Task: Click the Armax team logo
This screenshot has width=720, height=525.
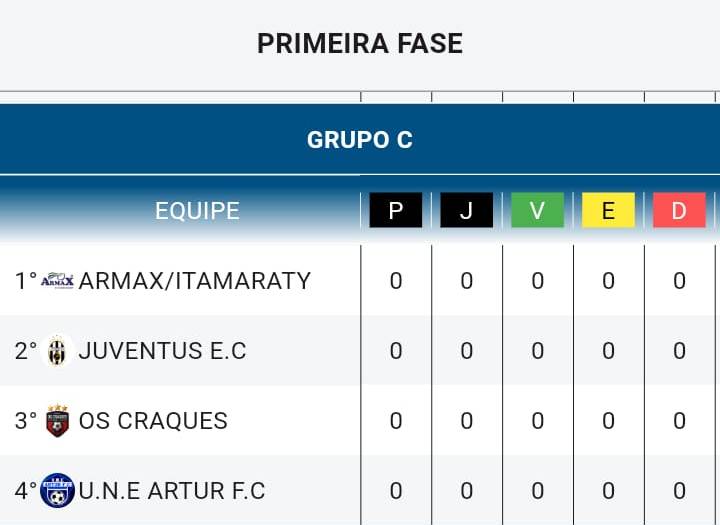Action: click(57, 280)
